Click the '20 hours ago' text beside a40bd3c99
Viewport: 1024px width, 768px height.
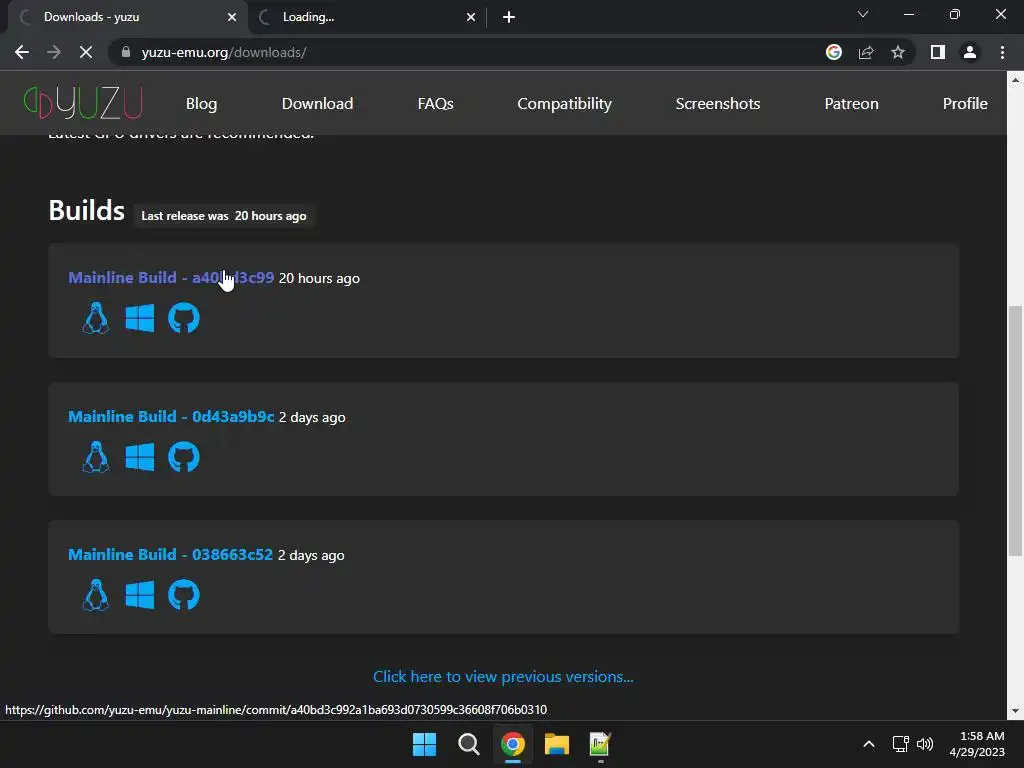click(x=319, y=278)
